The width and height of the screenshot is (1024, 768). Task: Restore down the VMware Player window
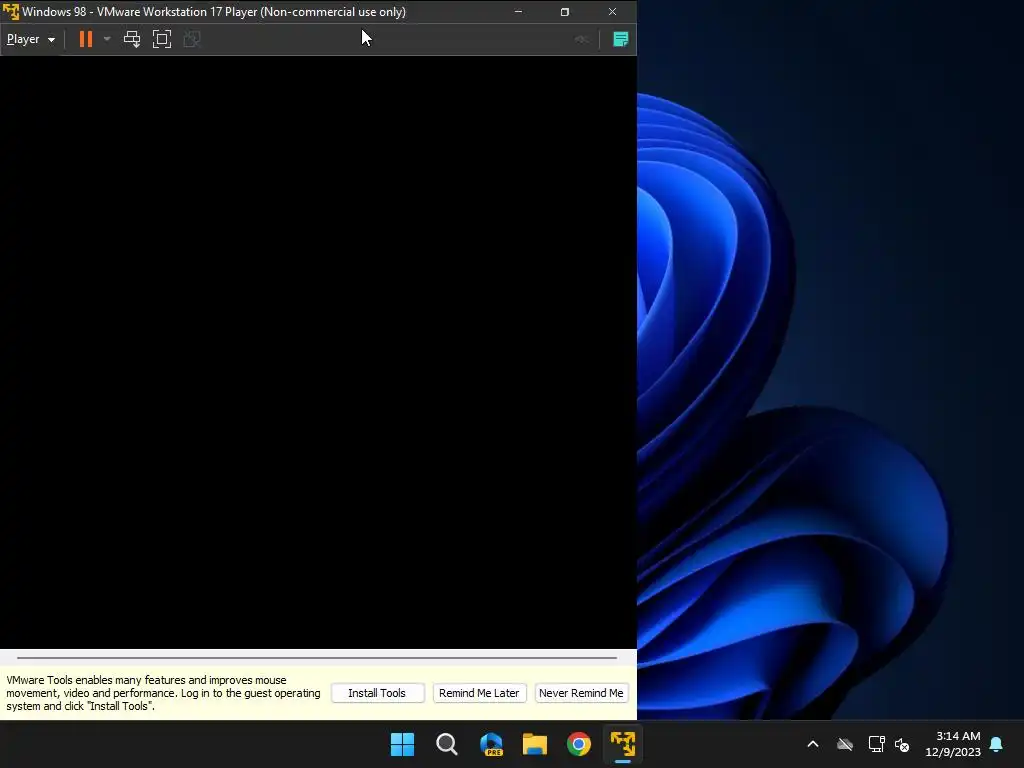coord(565,12)
